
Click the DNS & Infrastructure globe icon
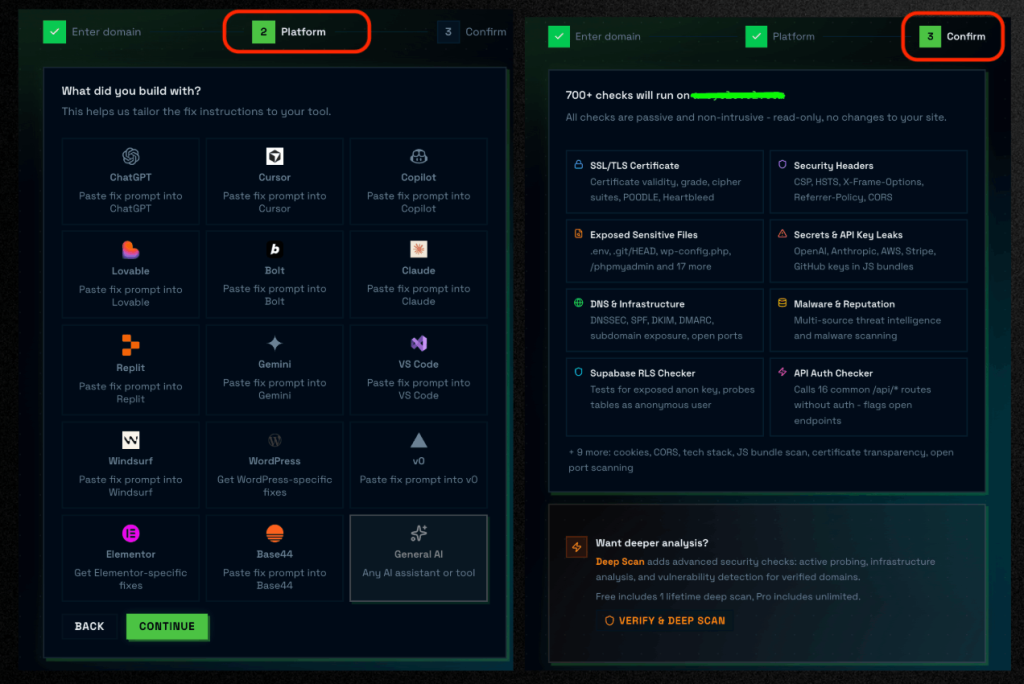click(x=579, y=303)
